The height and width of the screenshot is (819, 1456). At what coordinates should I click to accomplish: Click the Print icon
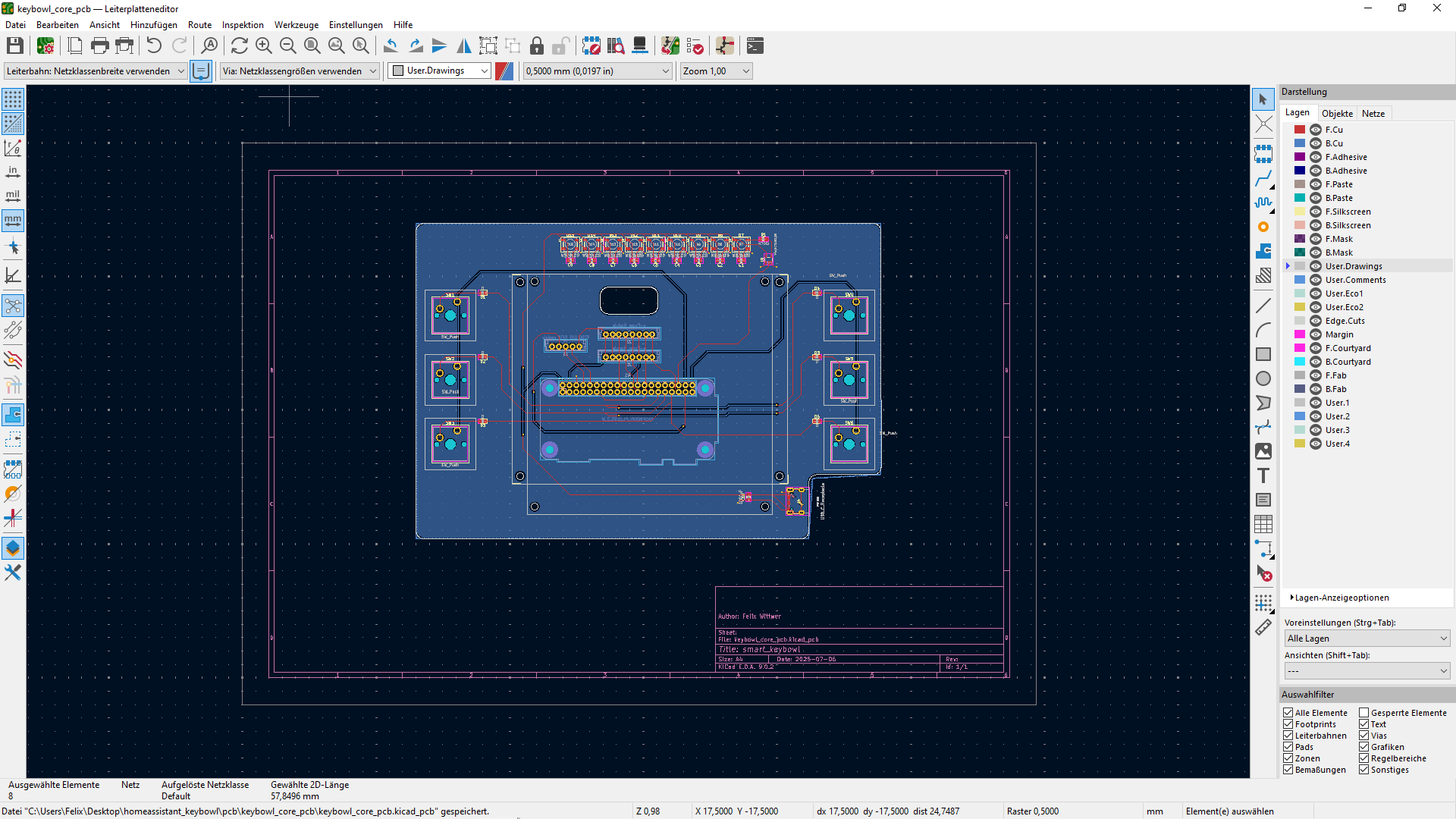[x=99, y=46]
